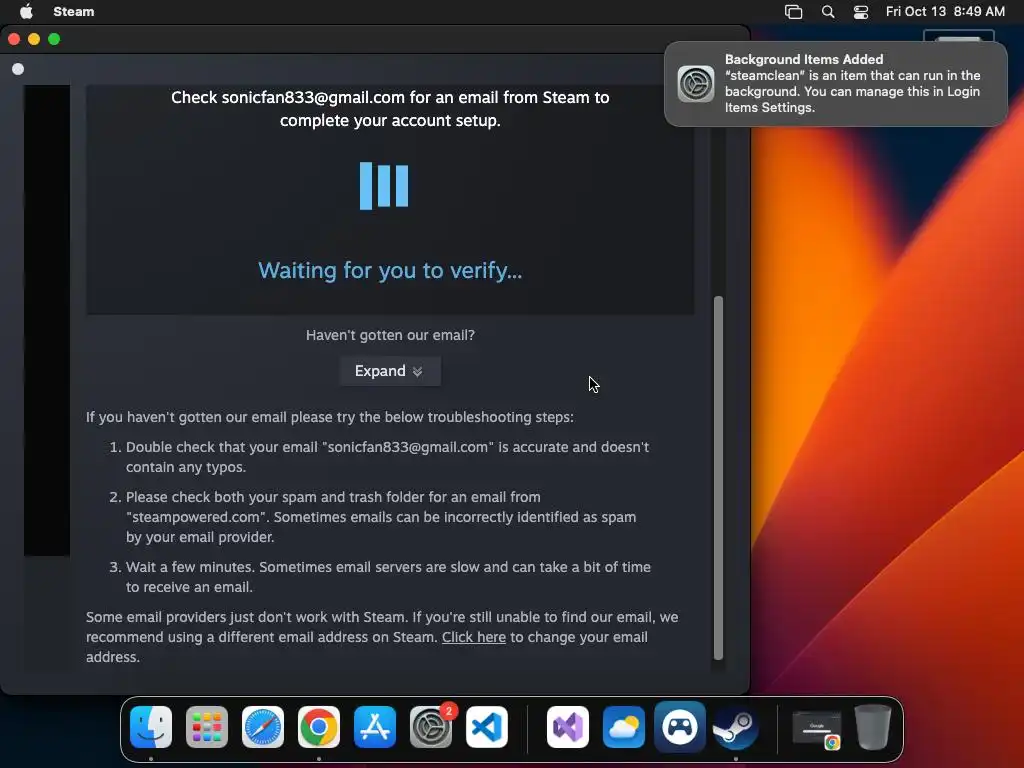Click troubleshooting step 1 about email typos

click(x=387, y=456)
